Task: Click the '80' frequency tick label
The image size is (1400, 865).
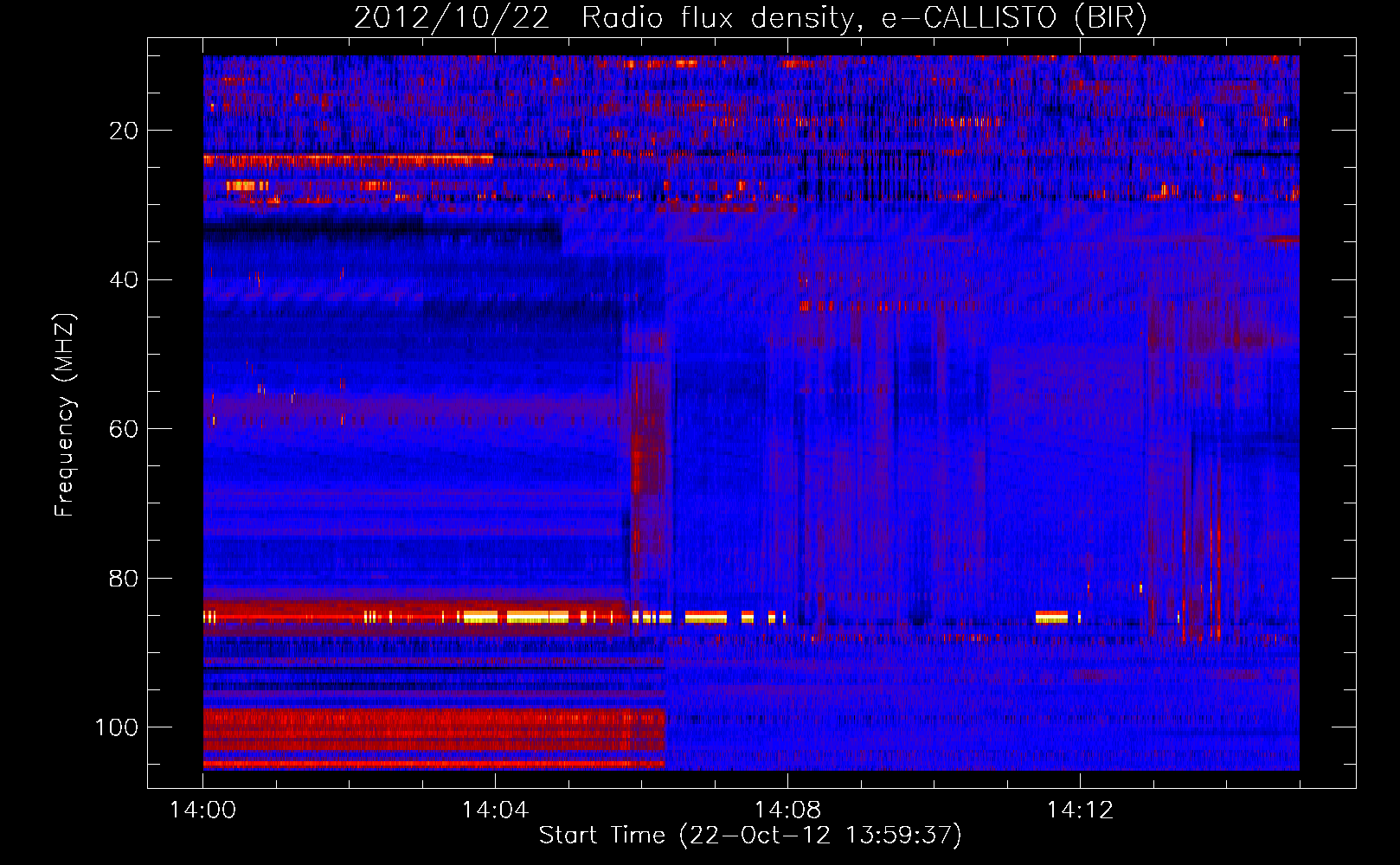Action: tap(123, 579)
